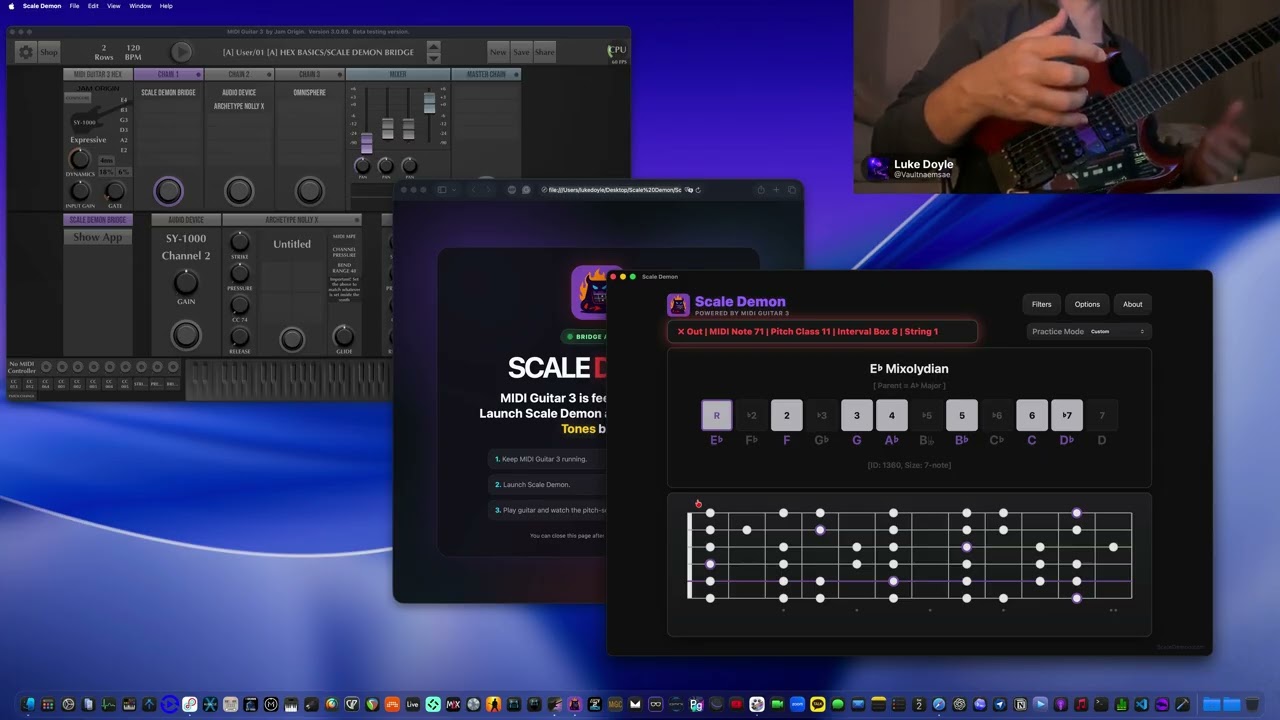The height and width of the screenshot is (720, 1280).
Task: Toggle the ♭7 interval box
Action: [1066, 415]
